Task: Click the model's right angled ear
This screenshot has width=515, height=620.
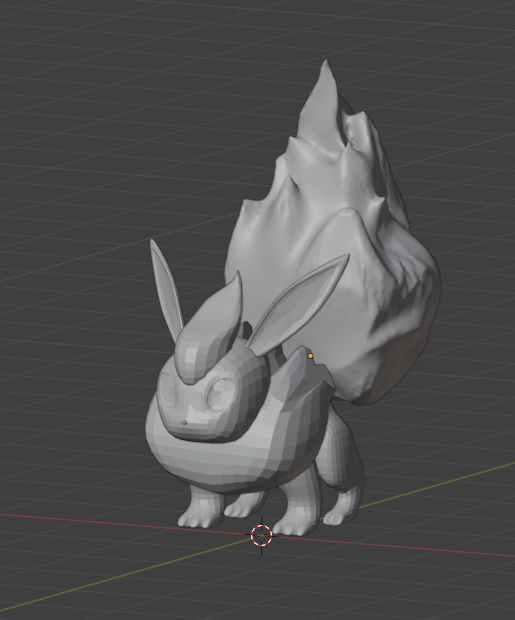Action: tap(299, 304)
